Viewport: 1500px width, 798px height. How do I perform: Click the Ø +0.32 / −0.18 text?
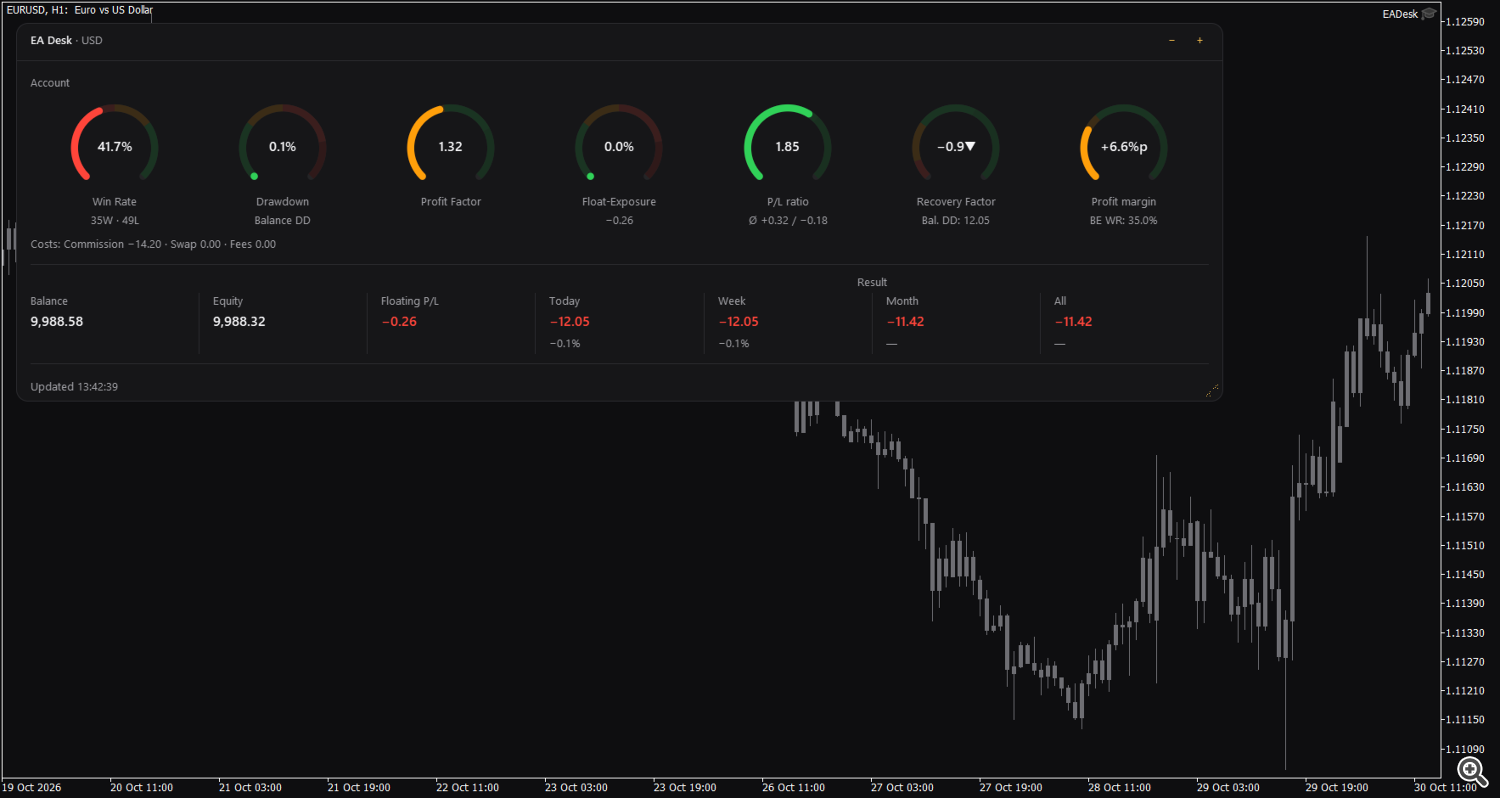(787, 220)
